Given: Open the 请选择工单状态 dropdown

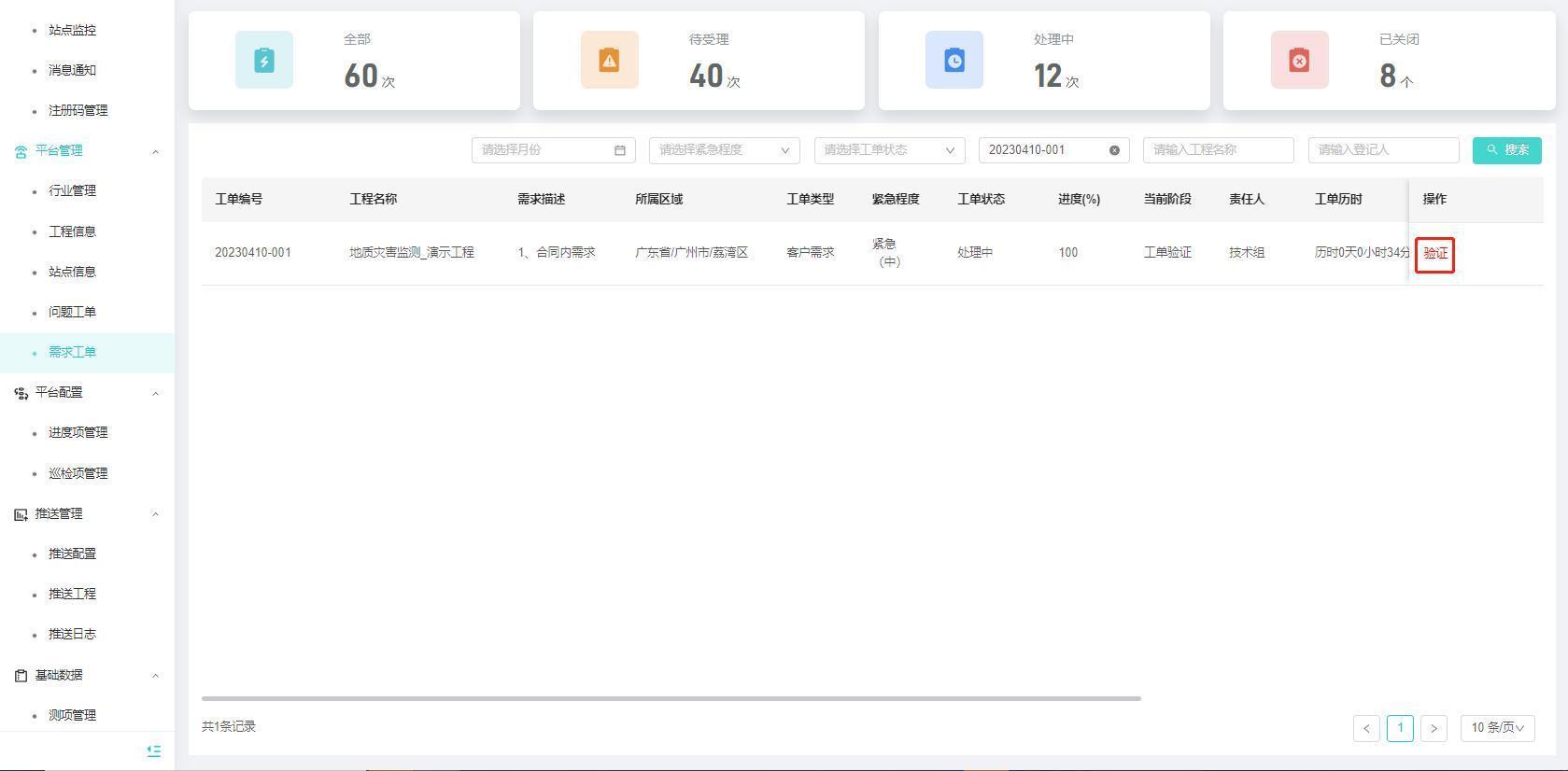Looking at the screenshot, I should coord(889,150).
